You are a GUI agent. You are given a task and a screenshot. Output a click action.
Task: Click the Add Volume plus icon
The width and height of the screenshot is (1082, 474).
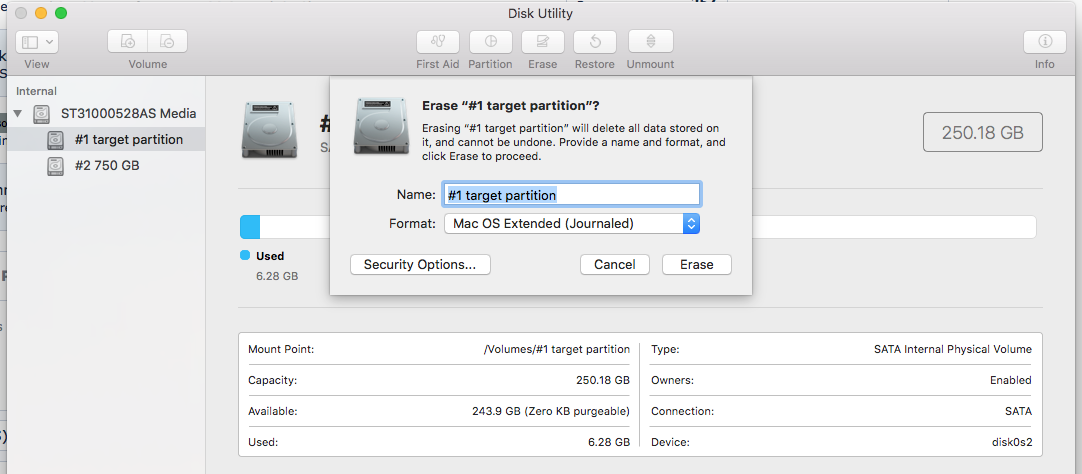click(128, 42)
